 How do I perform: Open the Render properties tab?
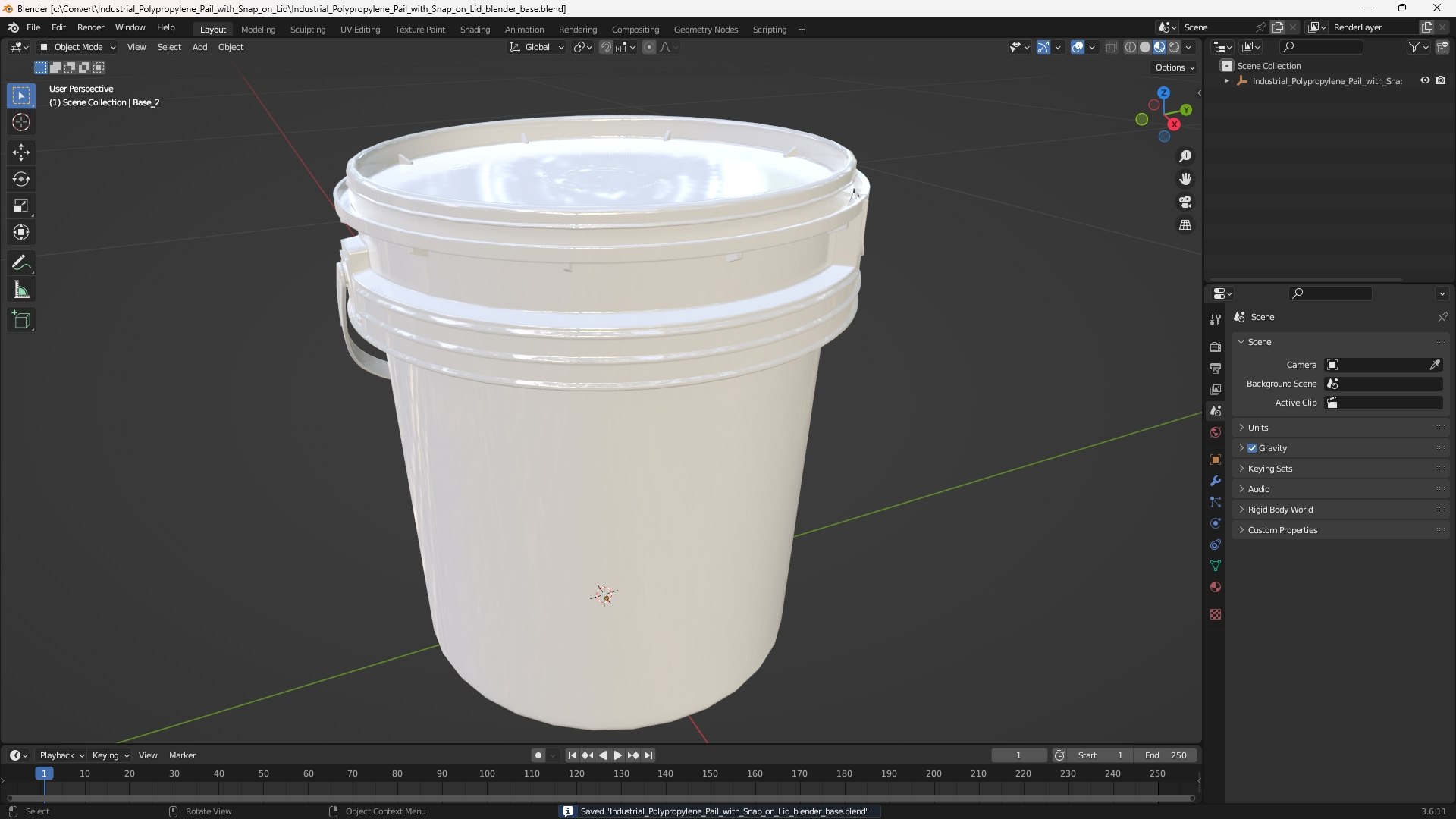click(1216, 347)
